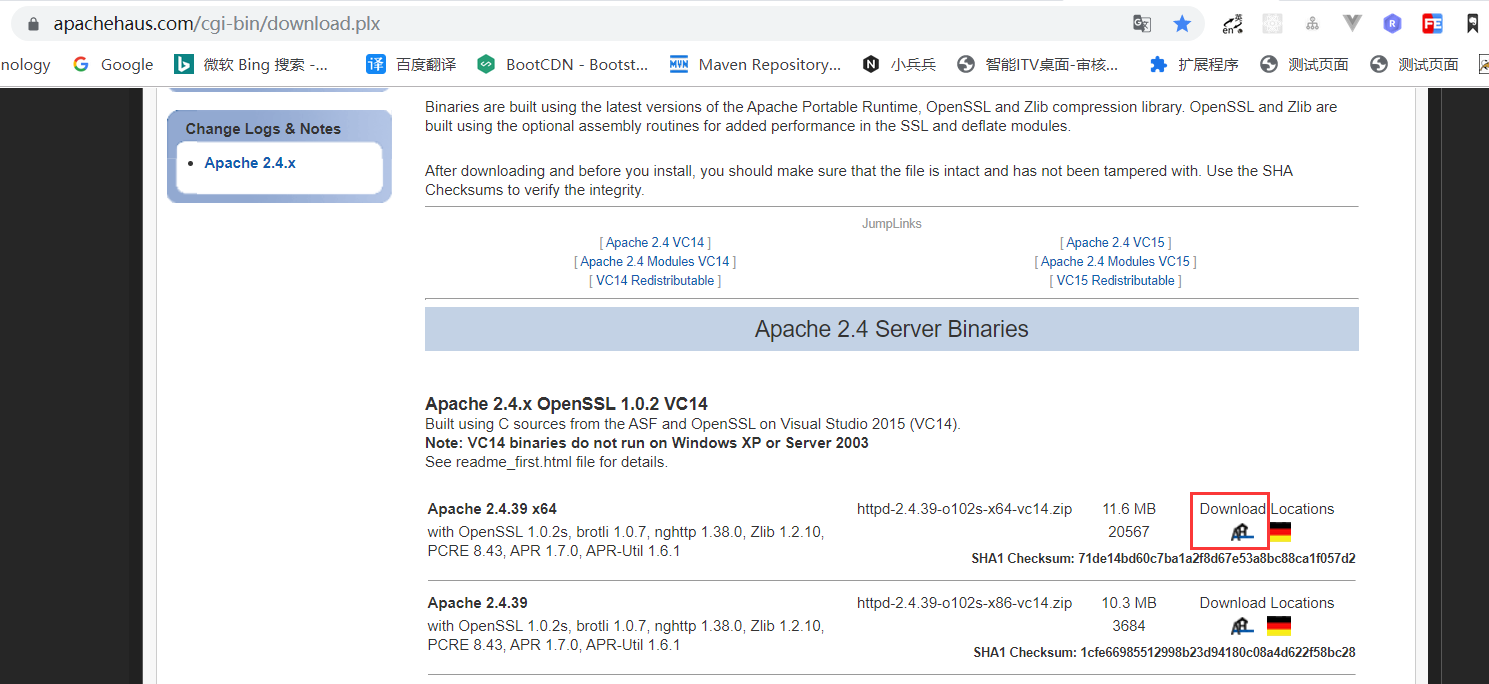Open the 智能ITV桌面-审核 bookmark
This screenshot has width=1489, height=684.
coord(1037,64)
